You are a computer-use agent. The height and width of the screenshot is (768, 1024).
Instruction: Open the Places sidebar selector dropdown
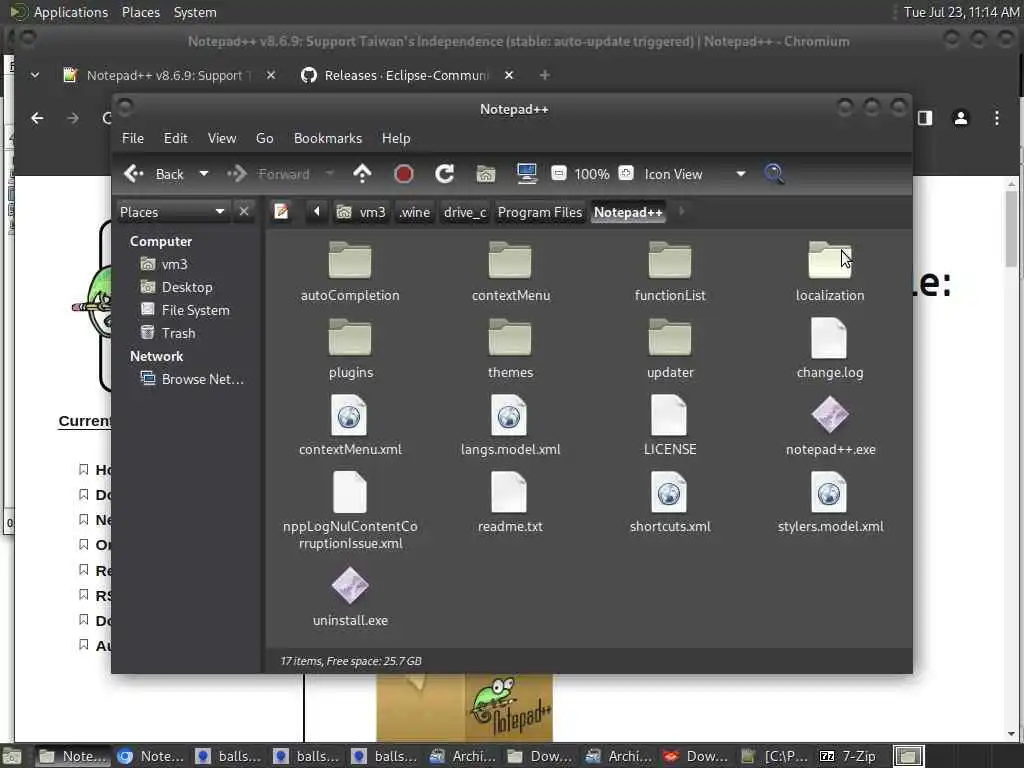[172, 212]
